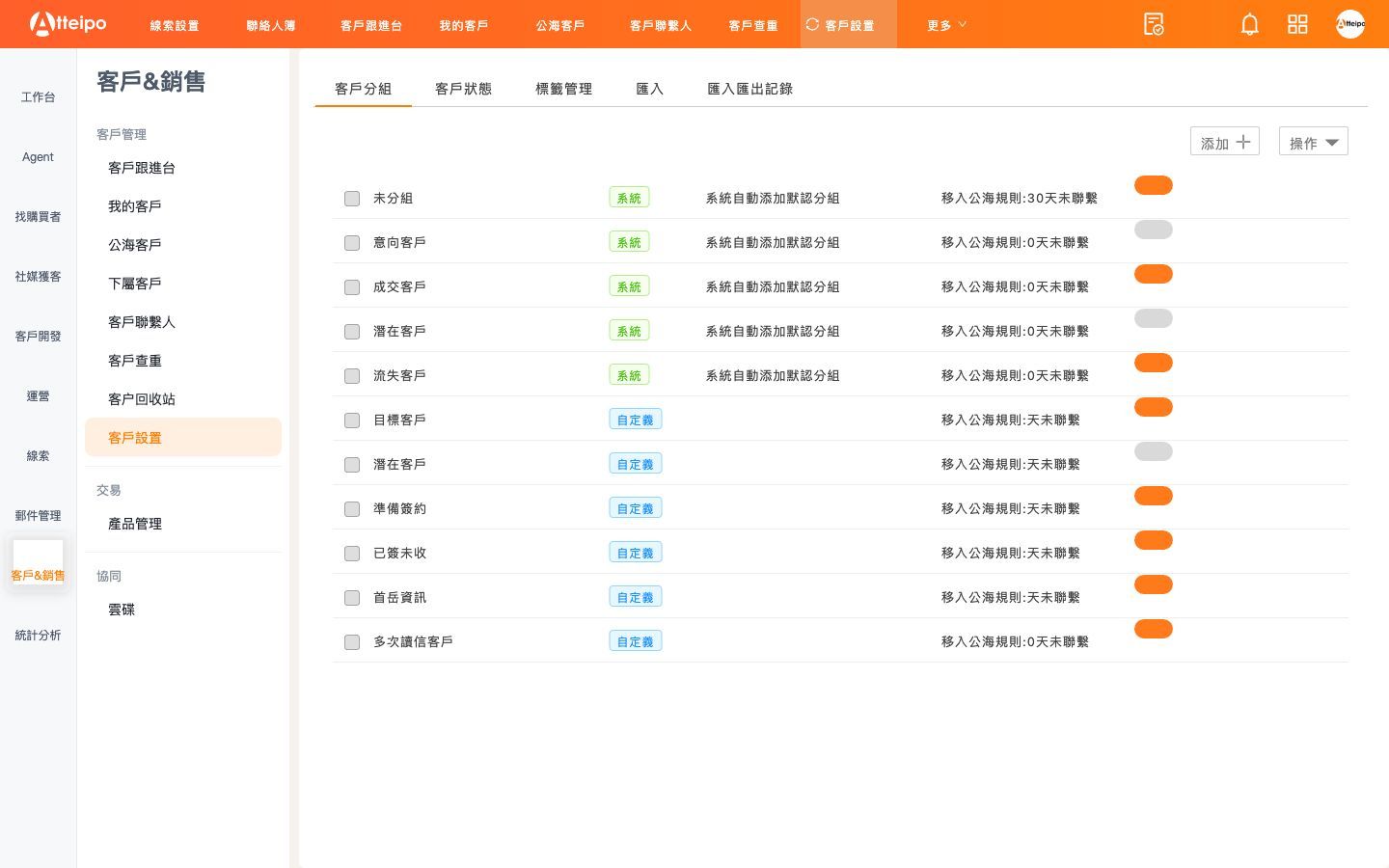
Task: Open 統計分析 in the left rail
Action: [38, 636]
